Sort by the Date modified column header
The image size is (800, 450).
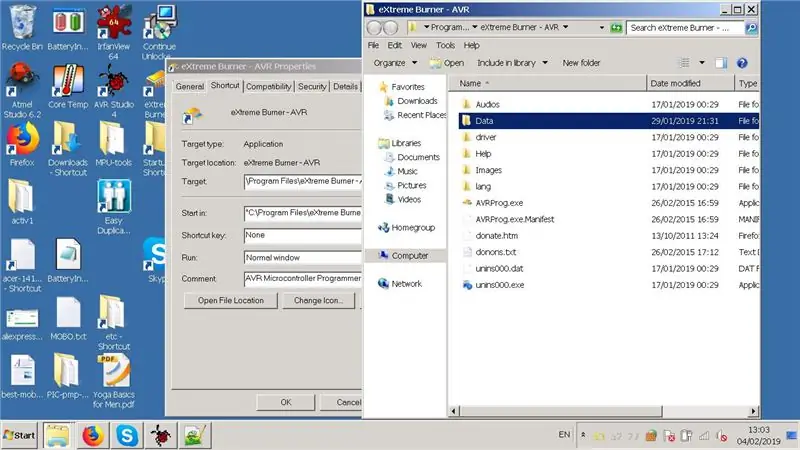pos(690,83)
